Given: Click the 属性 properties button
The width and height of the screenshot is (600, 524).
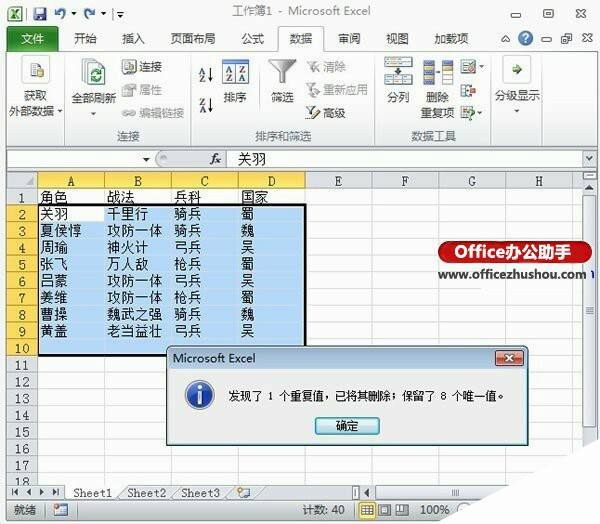Looking at the screenshot, I should coord(142,90).
